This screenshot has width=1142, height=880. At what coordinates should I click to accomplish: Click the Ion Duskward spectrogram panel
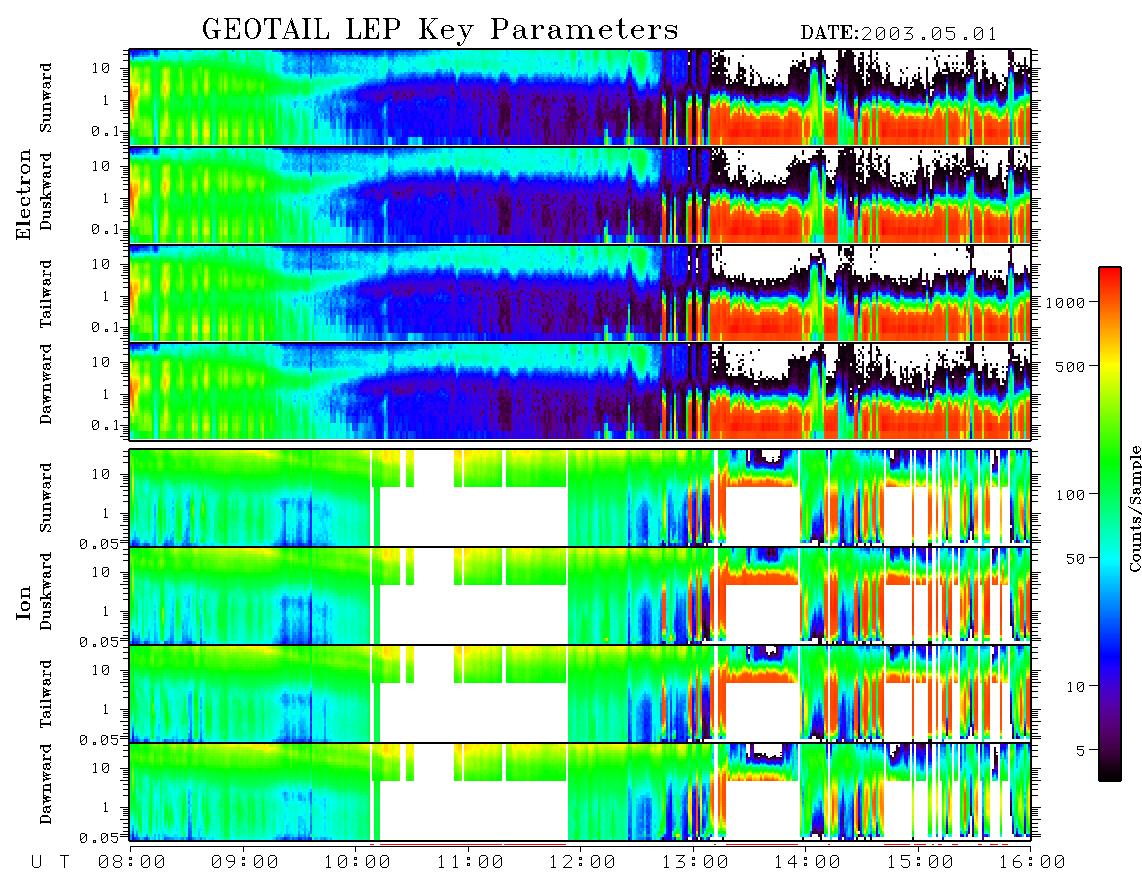(580, 595)
